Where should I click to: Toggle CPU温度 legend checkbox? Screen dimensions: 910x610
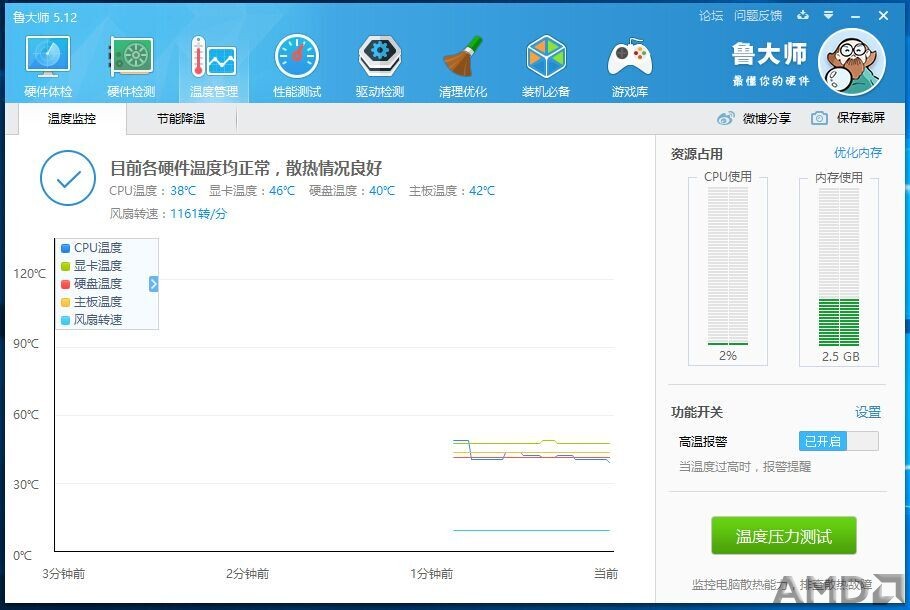click(x=66, y=248)
